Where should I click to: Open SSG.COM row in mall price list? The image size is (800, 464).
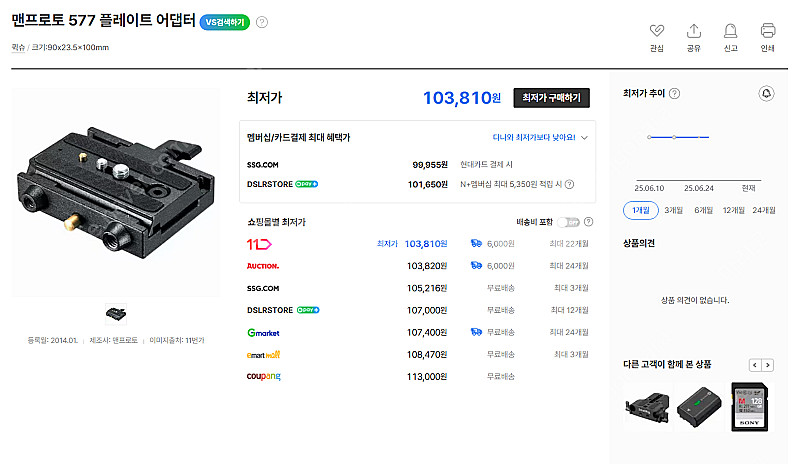pos(263,288)
